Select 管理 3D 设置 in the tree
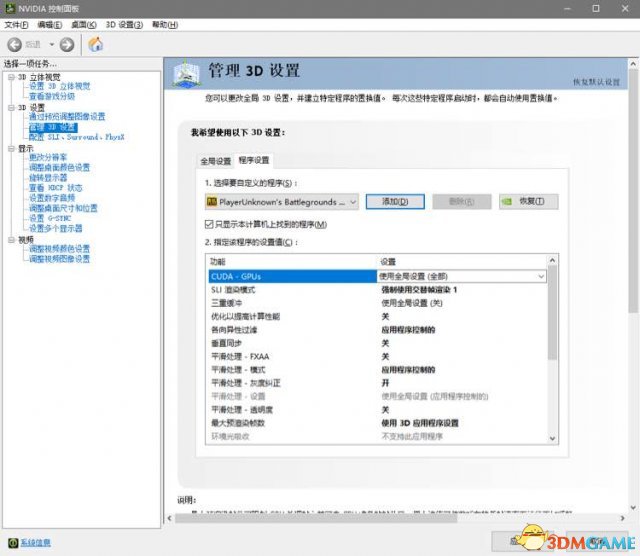640x556 pixels. coord(53,127)
